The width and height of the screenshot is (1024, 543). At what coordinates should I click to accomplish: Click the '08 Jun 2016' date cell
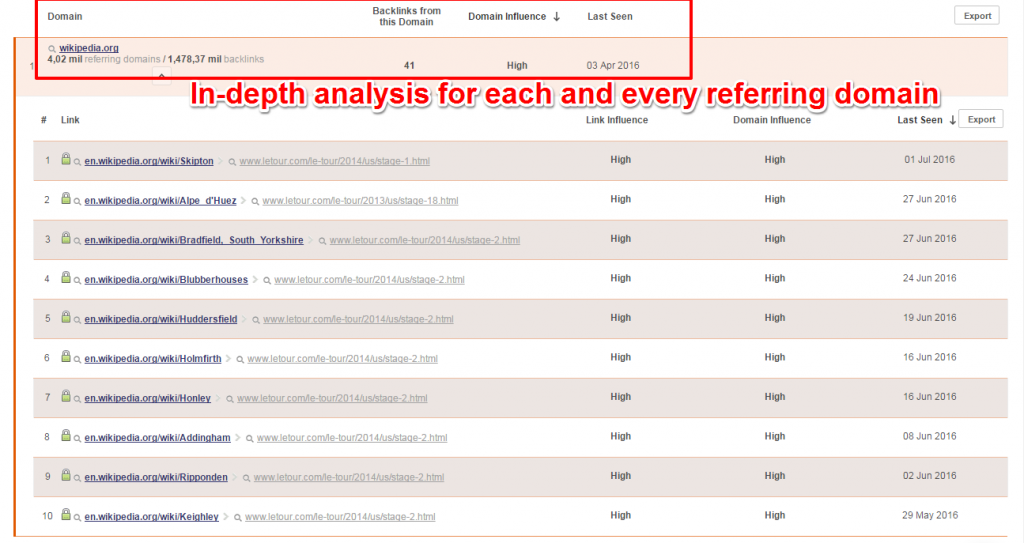pos(929,436)
